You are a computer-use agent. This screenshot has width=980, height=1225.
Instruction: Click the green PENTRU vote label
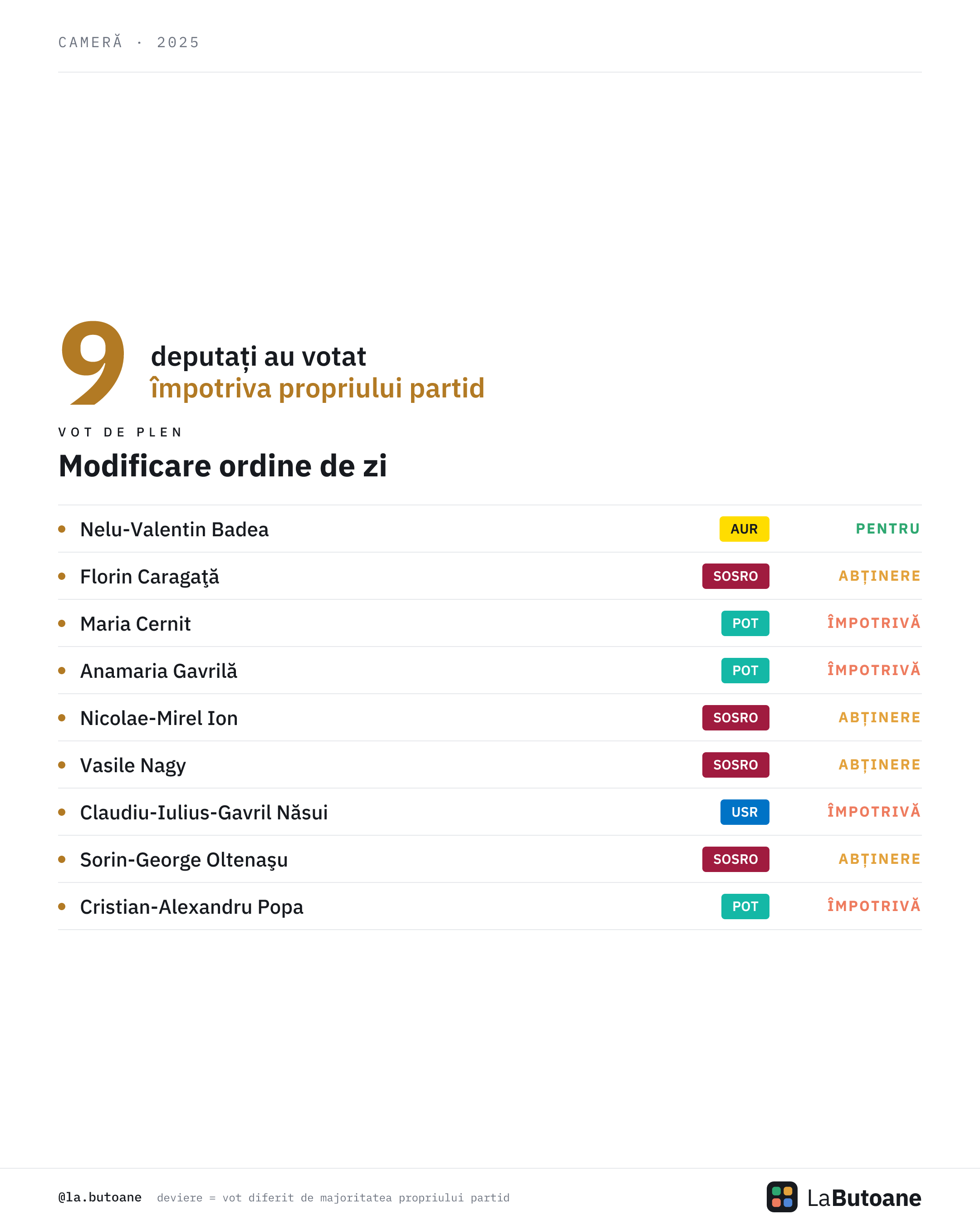888,529
